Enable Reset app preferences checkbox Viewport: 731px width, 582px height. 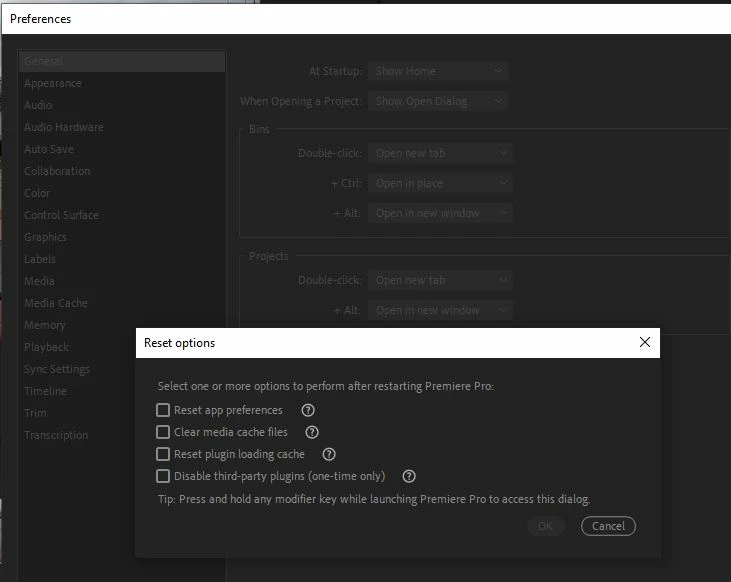163,410
